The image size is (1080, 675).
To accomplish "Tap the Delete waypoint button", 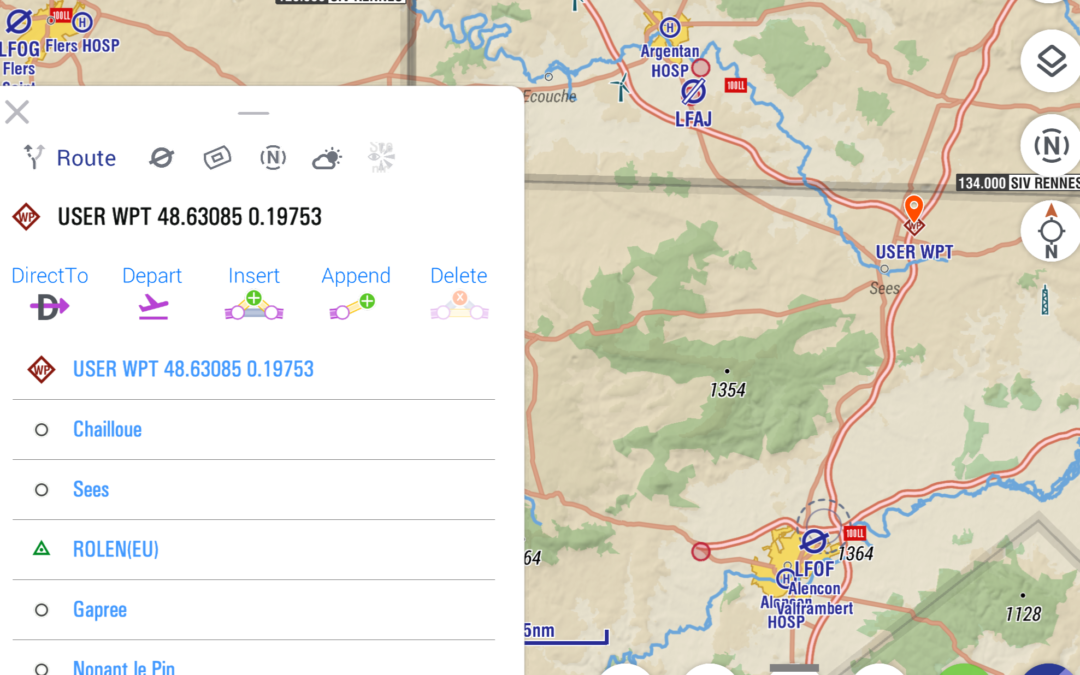I will pyautogui.click(x=459, y=293).
